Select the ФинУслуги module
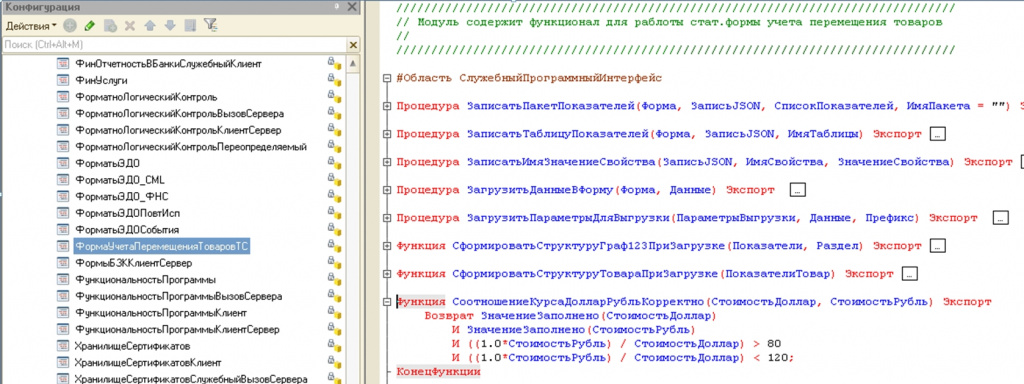 [x=101, y=80]
